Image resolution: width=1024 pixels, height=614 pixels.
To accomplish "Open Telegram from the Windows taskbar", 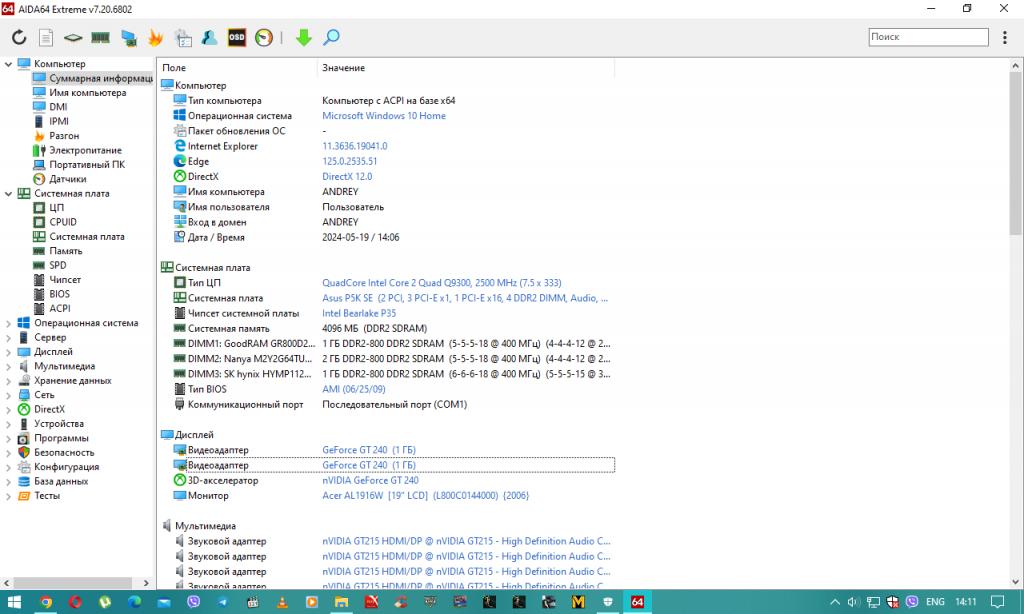I will [222, 602].
